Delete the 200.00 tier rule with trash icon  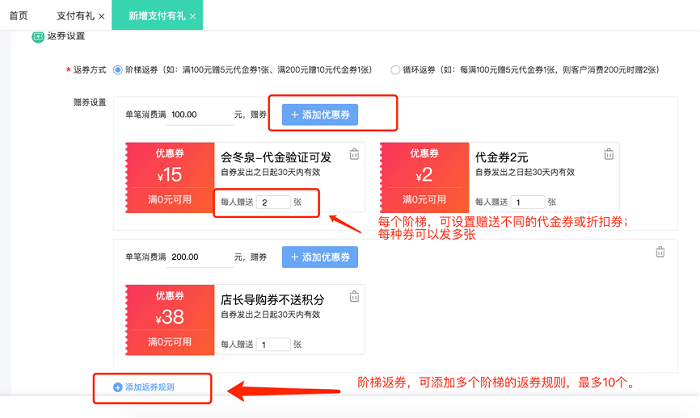pos(660,252)
